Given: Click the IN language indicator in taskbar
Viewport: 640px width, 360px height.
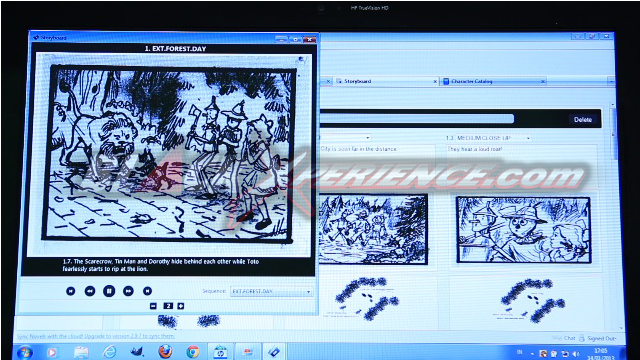Looking at the screenshot, I should point(520,352).
